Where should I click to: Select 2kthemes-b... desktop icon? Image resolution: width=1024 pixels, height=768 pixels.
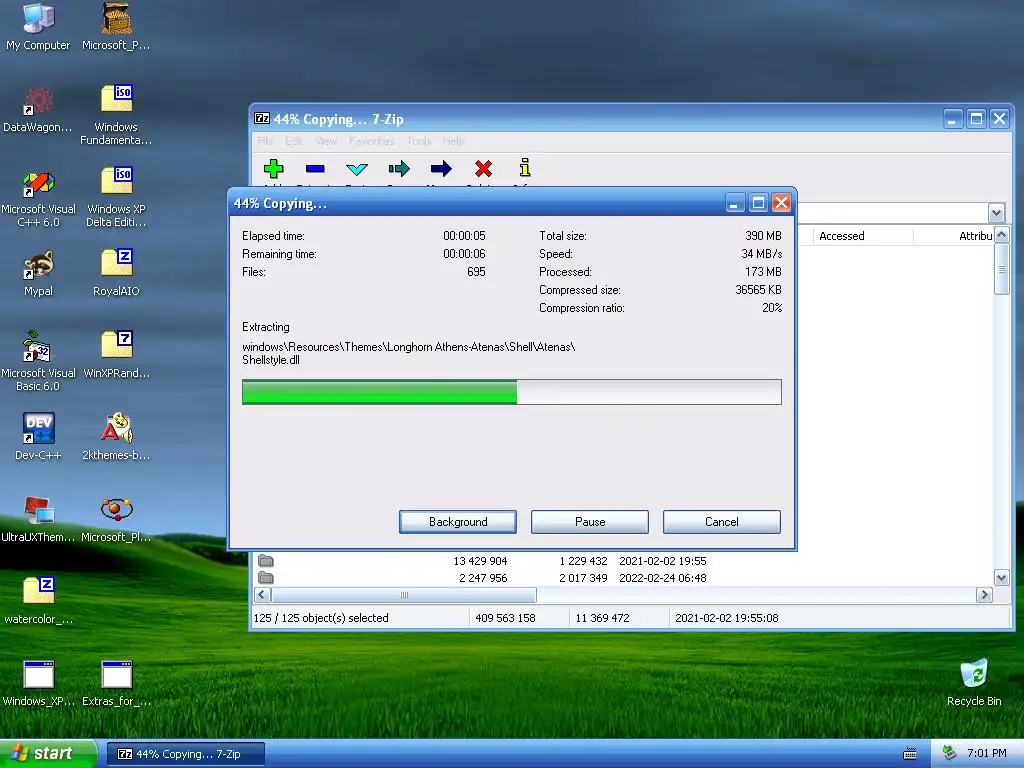[116, 437]
